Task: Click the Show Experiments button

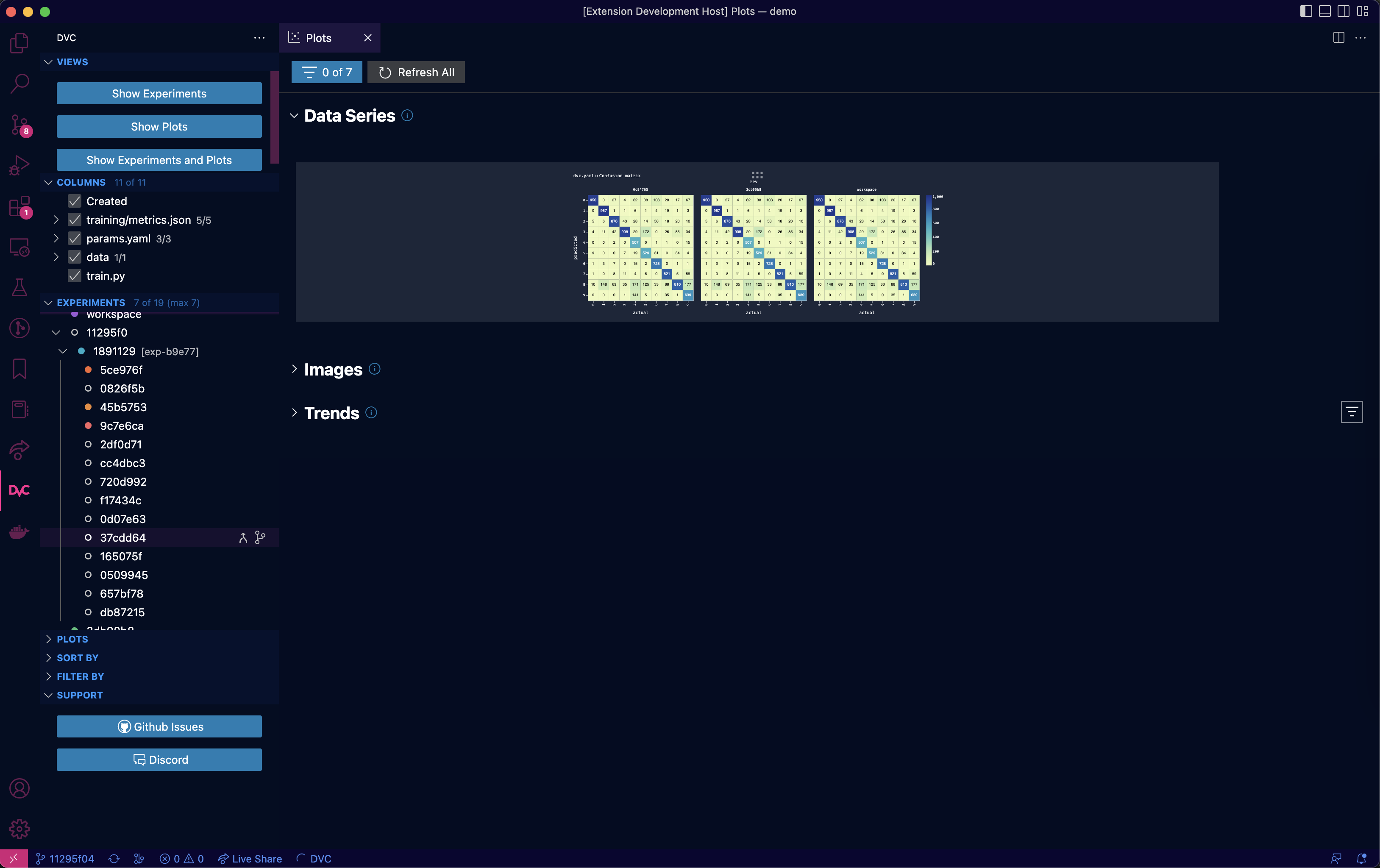Action: [159, 93]
